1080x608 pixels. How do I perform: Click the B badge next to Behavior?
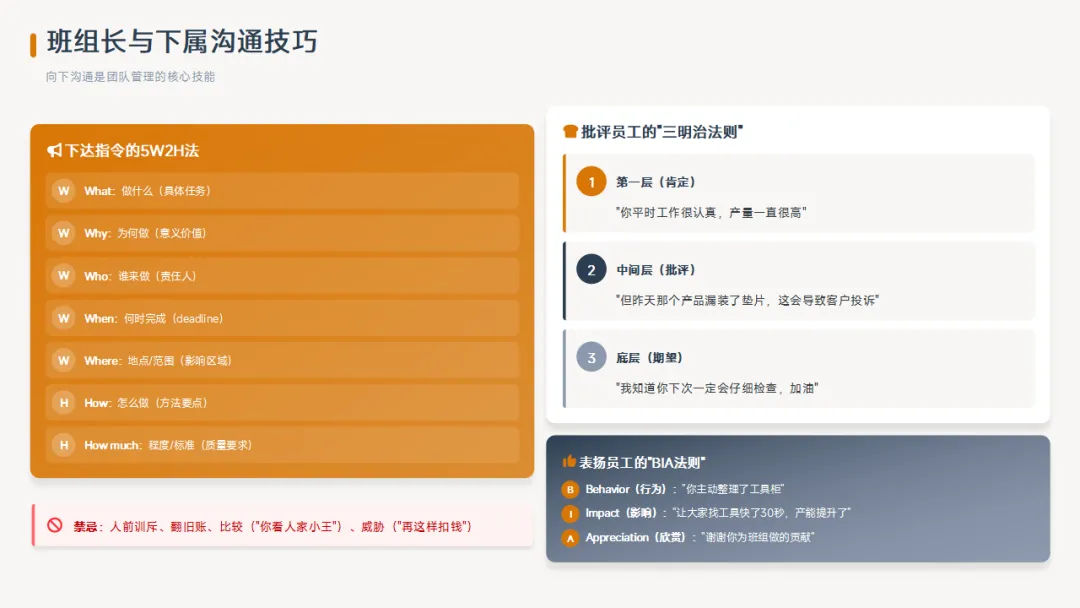[570, 490]
